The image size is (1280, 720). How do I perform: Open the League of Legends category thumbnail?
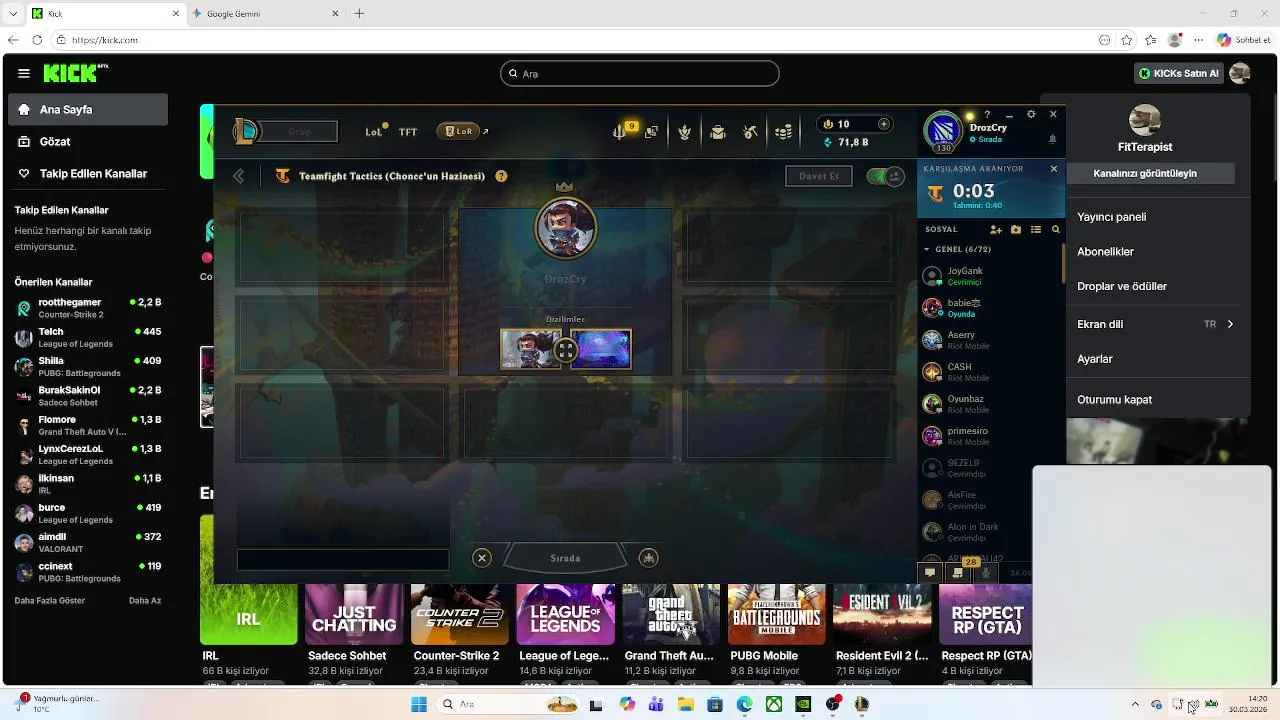(565, 614)
